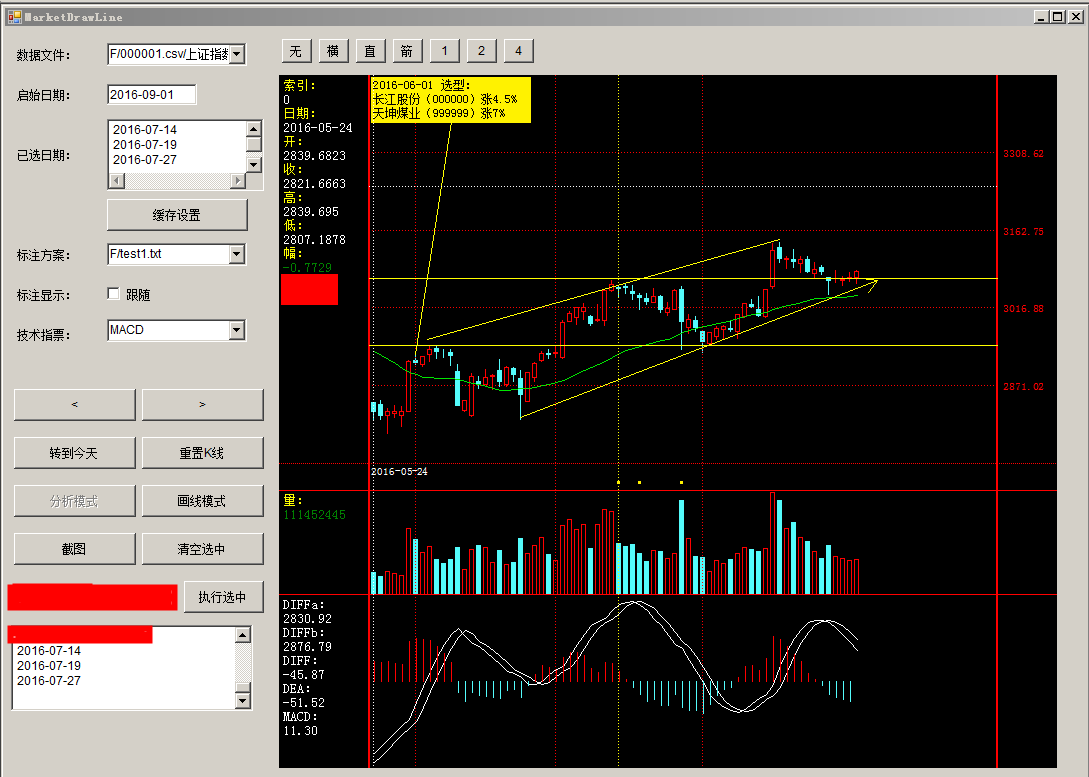This screenshot has width=1089, height=777.
Task: Open the 数据文件 data file dropdown
Action: point(236,54)
